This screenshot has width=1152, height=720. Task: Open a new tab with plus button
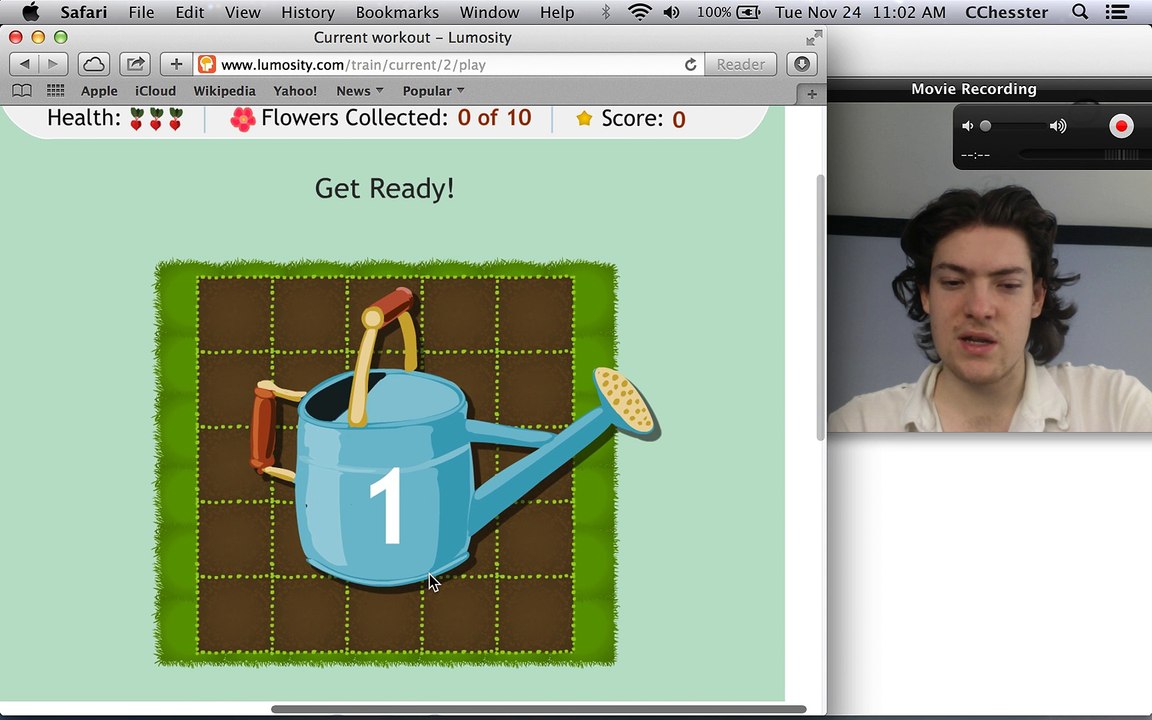[812, 93]
